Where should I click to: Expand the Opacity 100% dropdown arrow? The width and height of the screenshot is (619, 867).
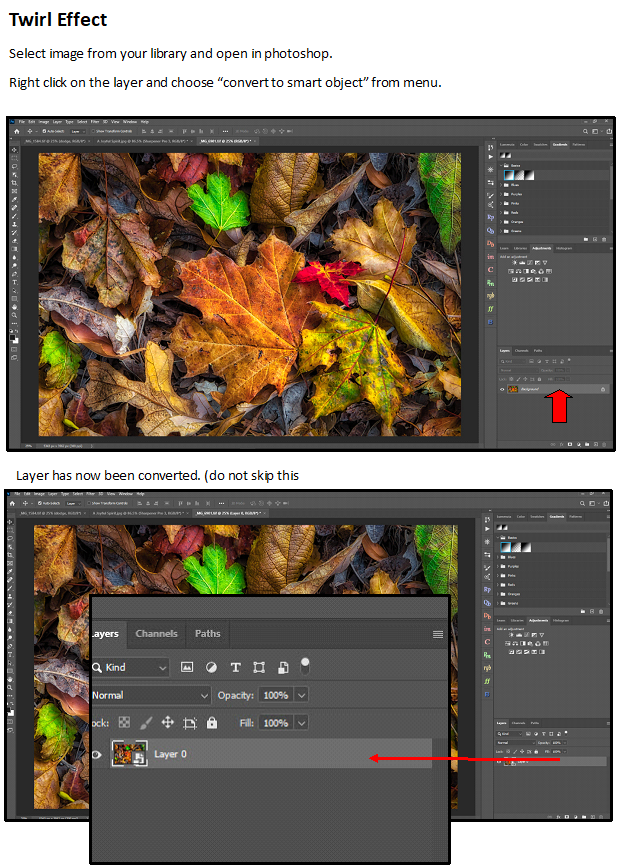[301, 695]
